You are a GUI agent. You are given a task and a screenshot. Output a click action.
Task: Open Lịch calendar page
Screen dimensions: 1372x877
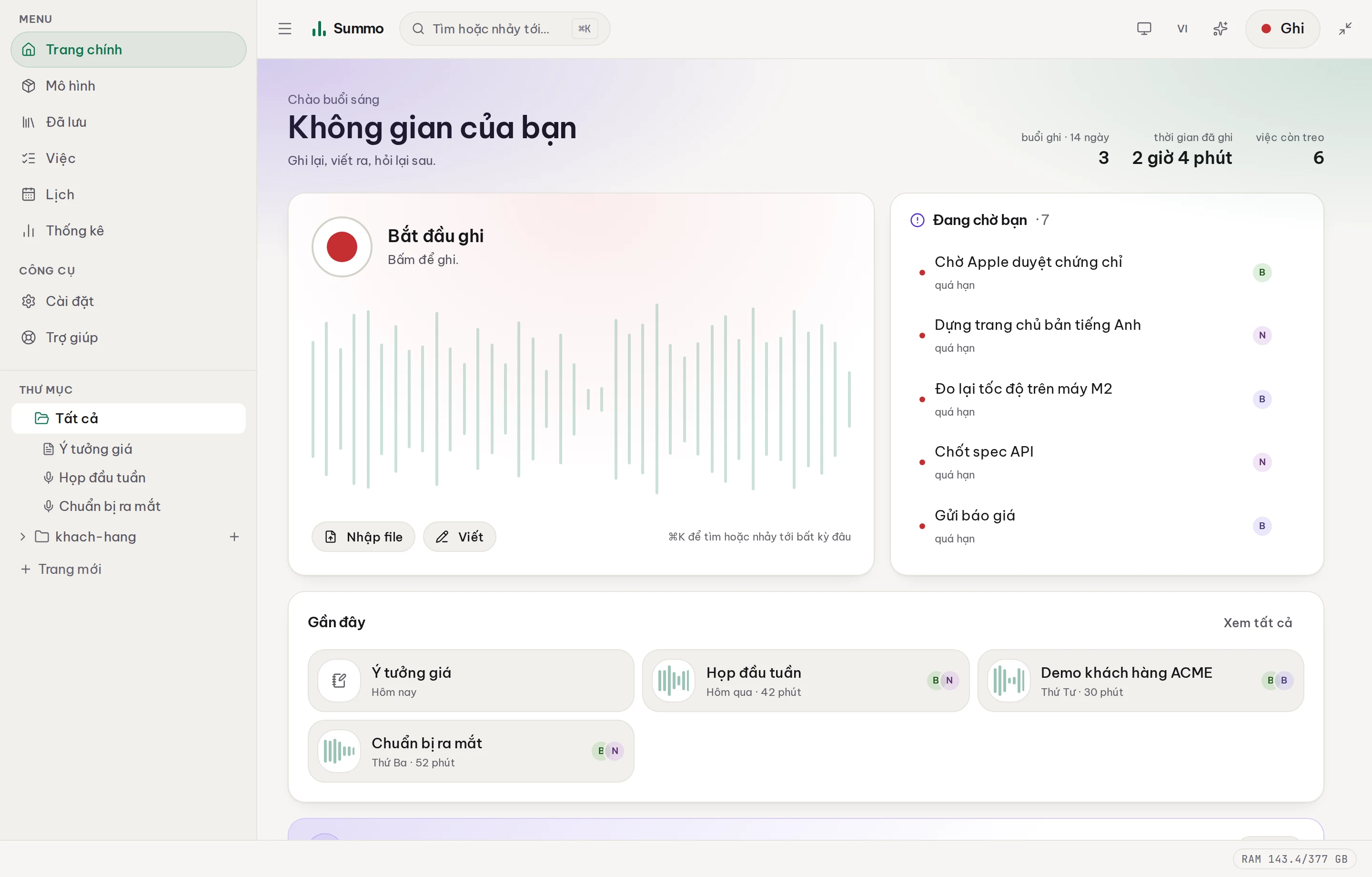coord(129,194)
